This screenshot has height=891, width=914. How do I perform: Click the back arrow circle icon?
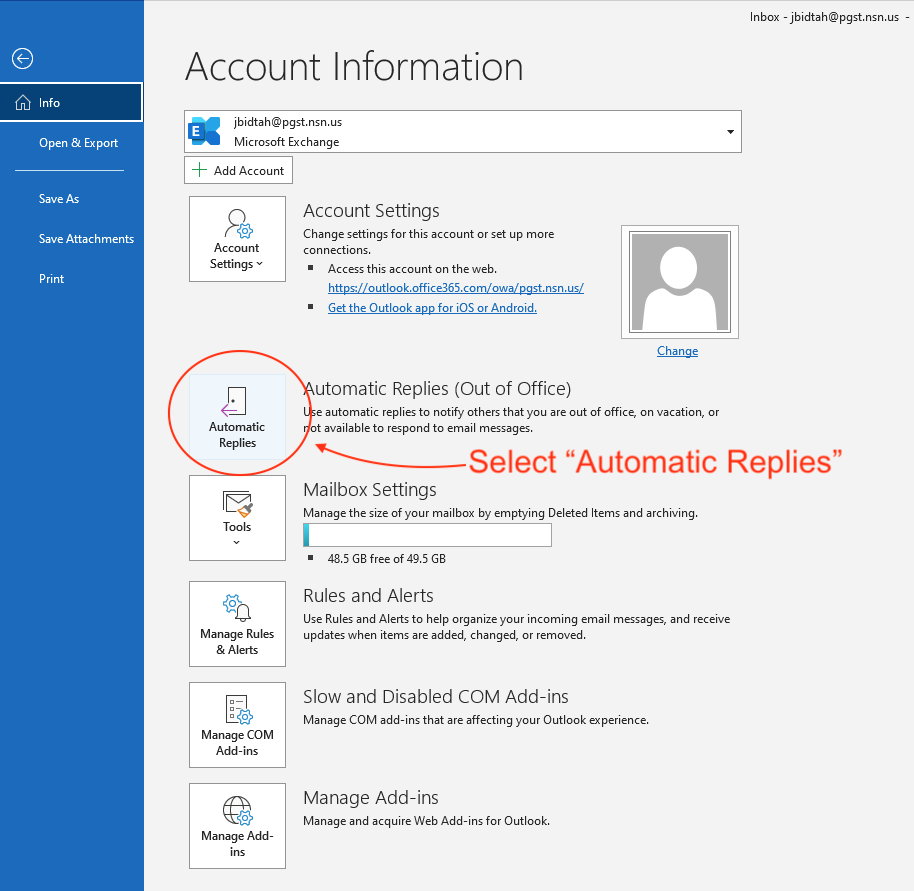22,58
